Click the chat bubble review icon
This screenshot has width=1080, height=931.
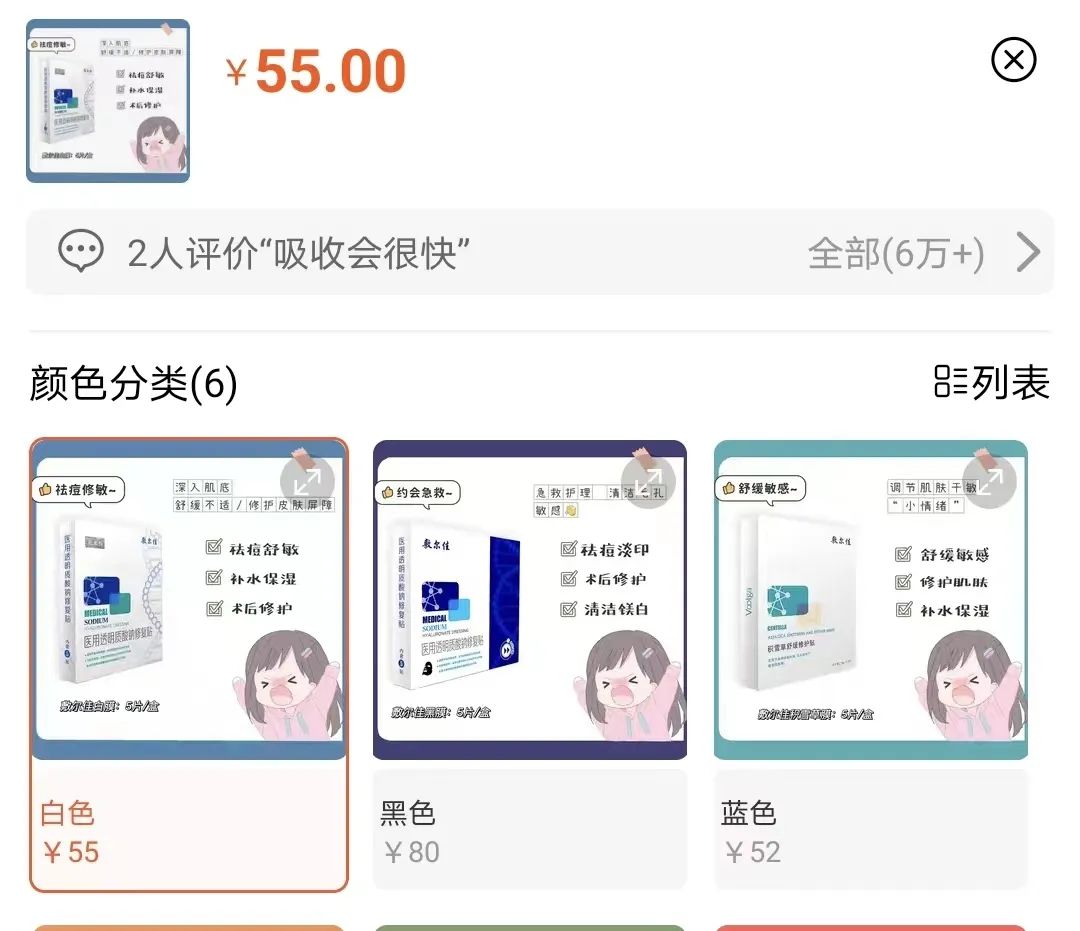point(81,251)
